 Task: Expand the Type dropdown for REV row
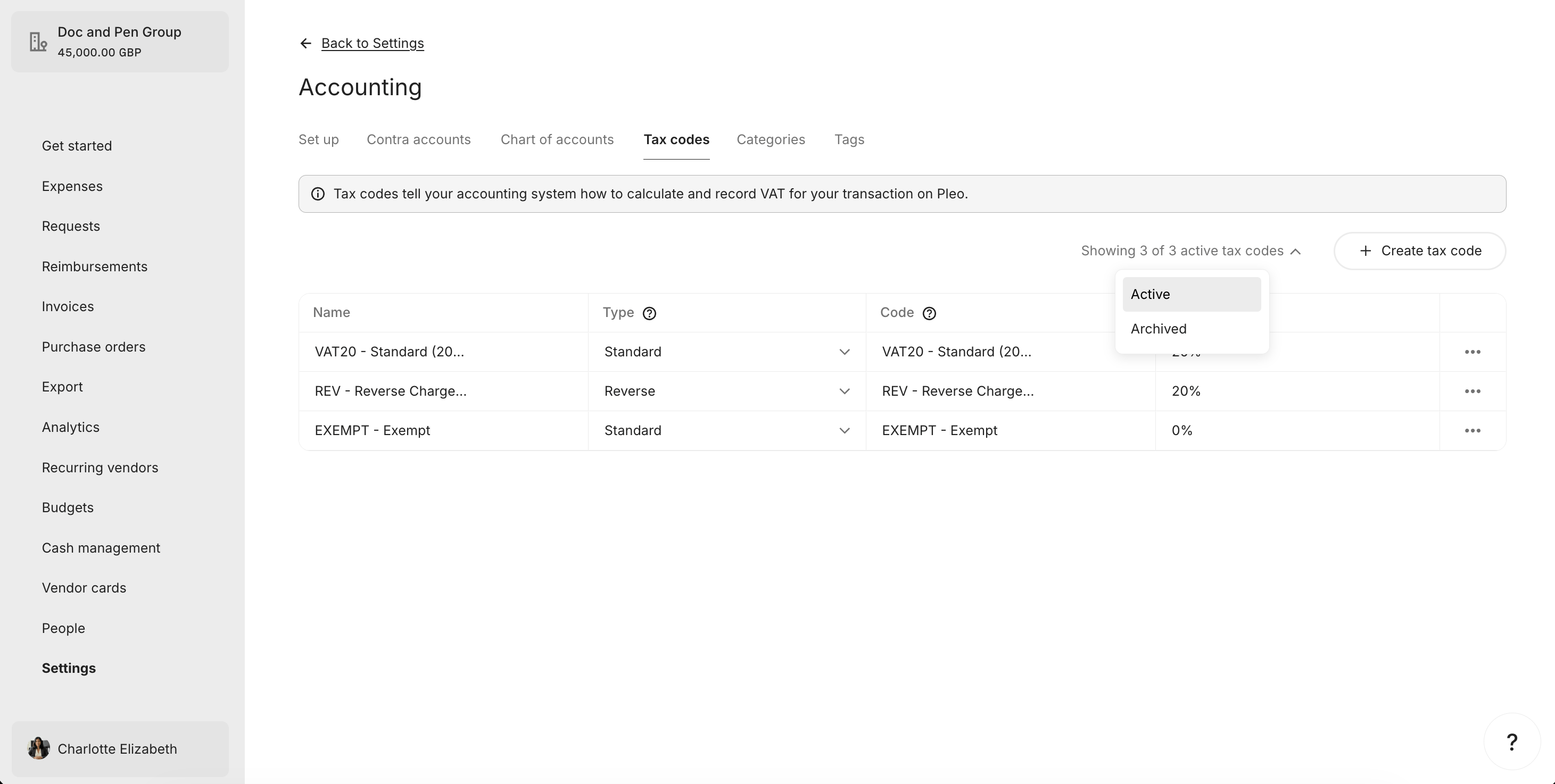point(844,391)
